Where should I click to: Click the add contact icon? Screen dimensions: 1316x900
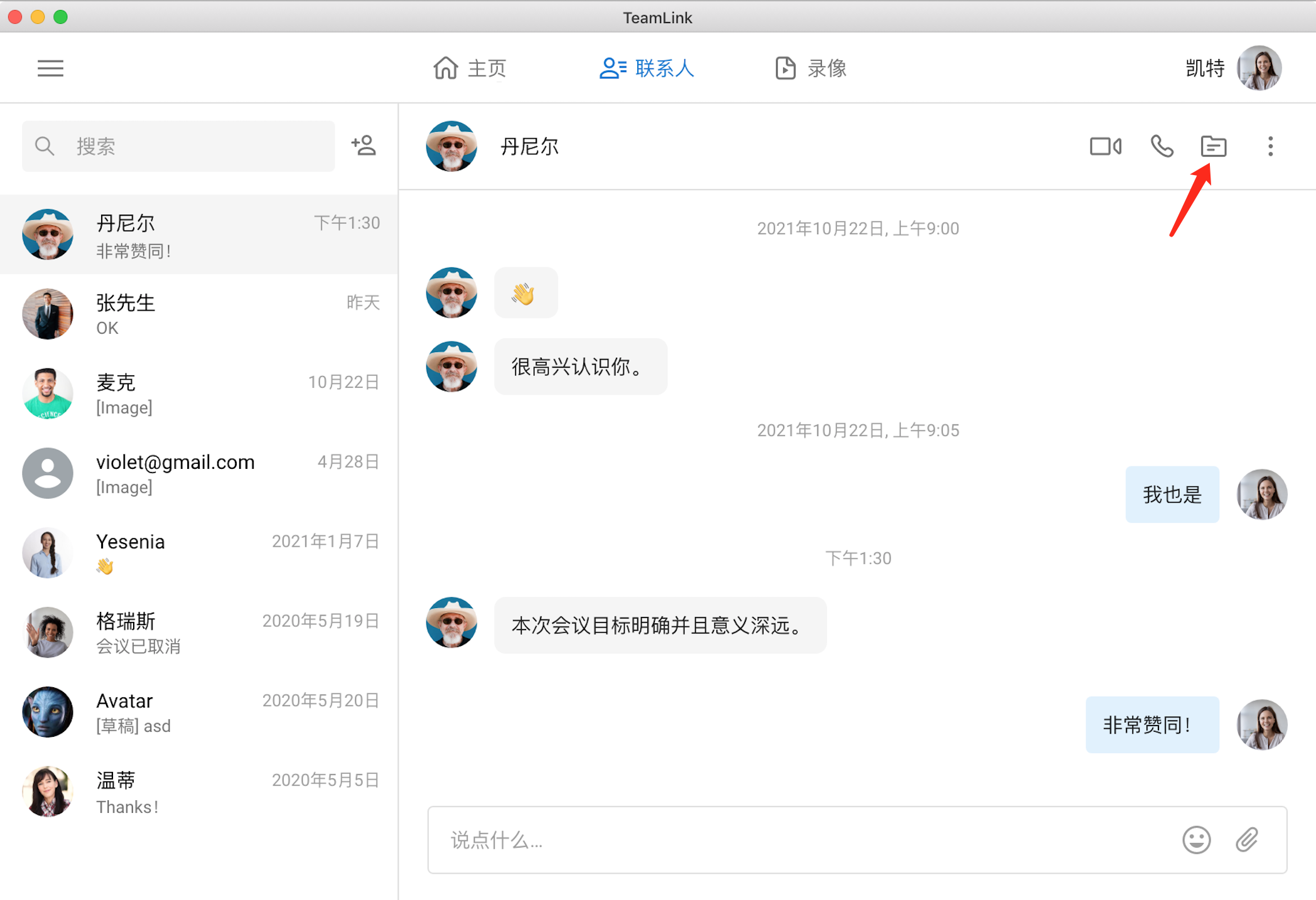pos(364,146)
